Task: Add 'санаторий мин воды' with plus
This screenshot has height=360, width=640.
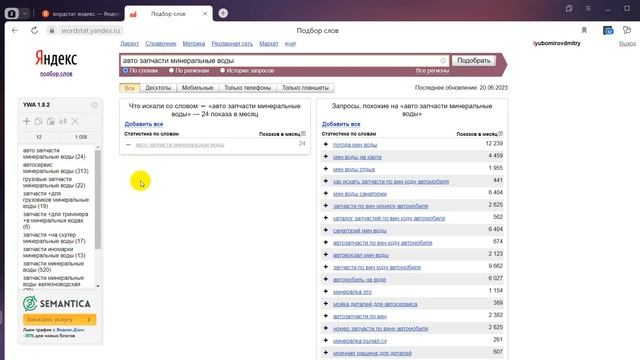Action: [326, 230]
